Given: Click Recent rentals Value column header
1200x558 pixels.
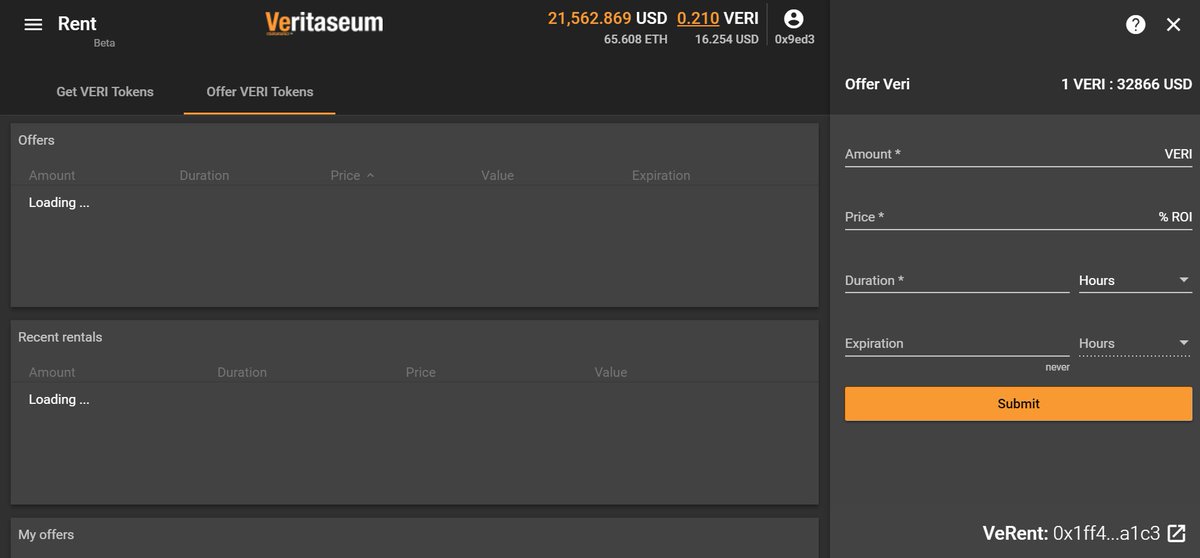Looking at the screenshot, I should click(611, 372).
